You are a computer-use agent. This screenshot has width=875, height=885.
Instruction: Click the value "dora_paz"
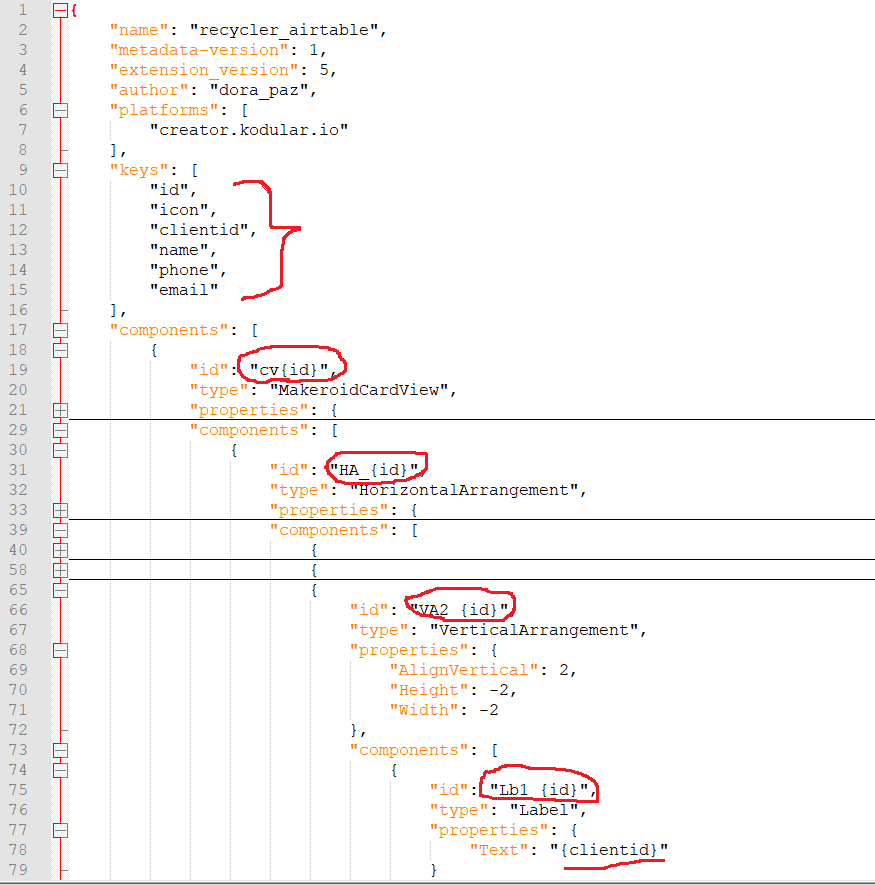click(x=259, y=90)
